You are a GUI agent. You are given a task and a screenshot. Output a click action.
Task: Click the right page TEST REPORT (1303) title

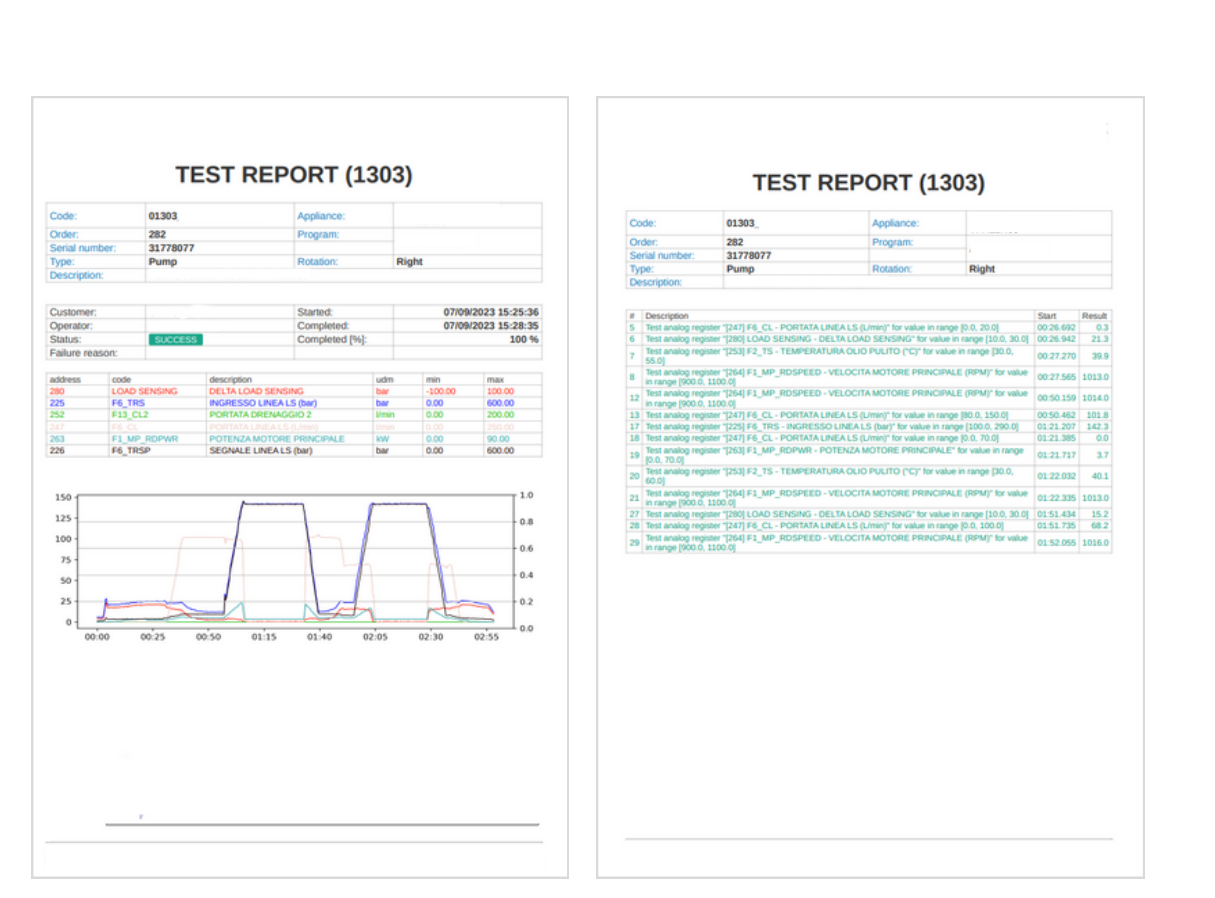tap(868, 183)
